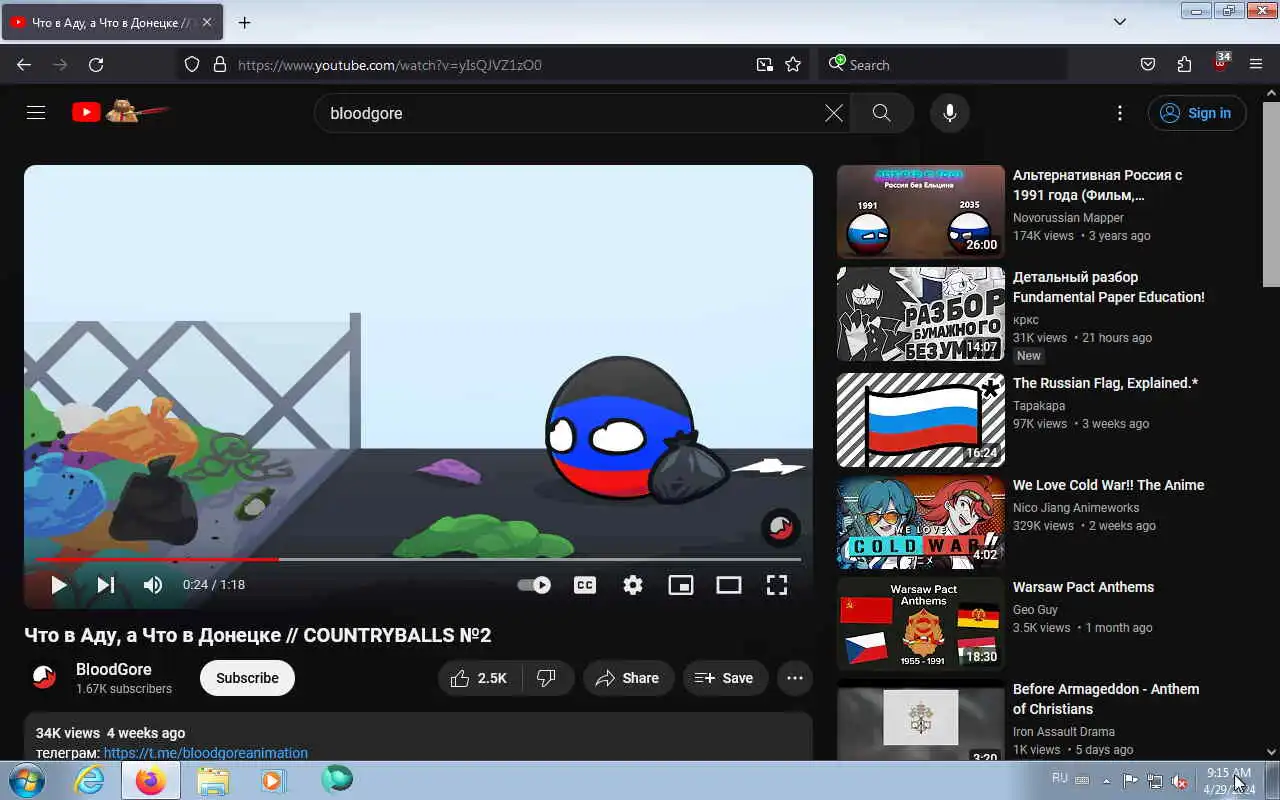Open We Love Cold War!! The Anime

tap(1109, 485)
